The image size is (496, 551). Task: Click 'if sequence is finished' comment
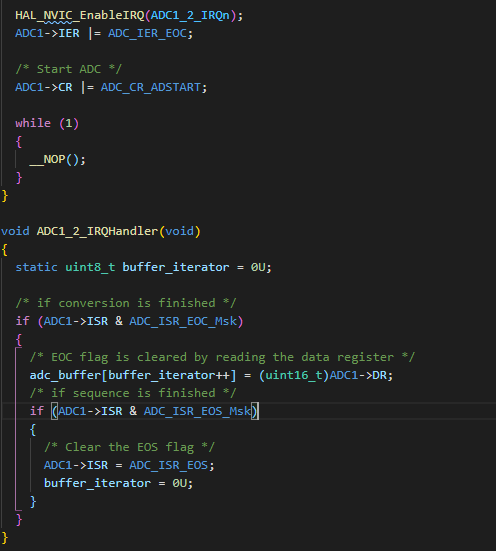[x=133, y=393]
